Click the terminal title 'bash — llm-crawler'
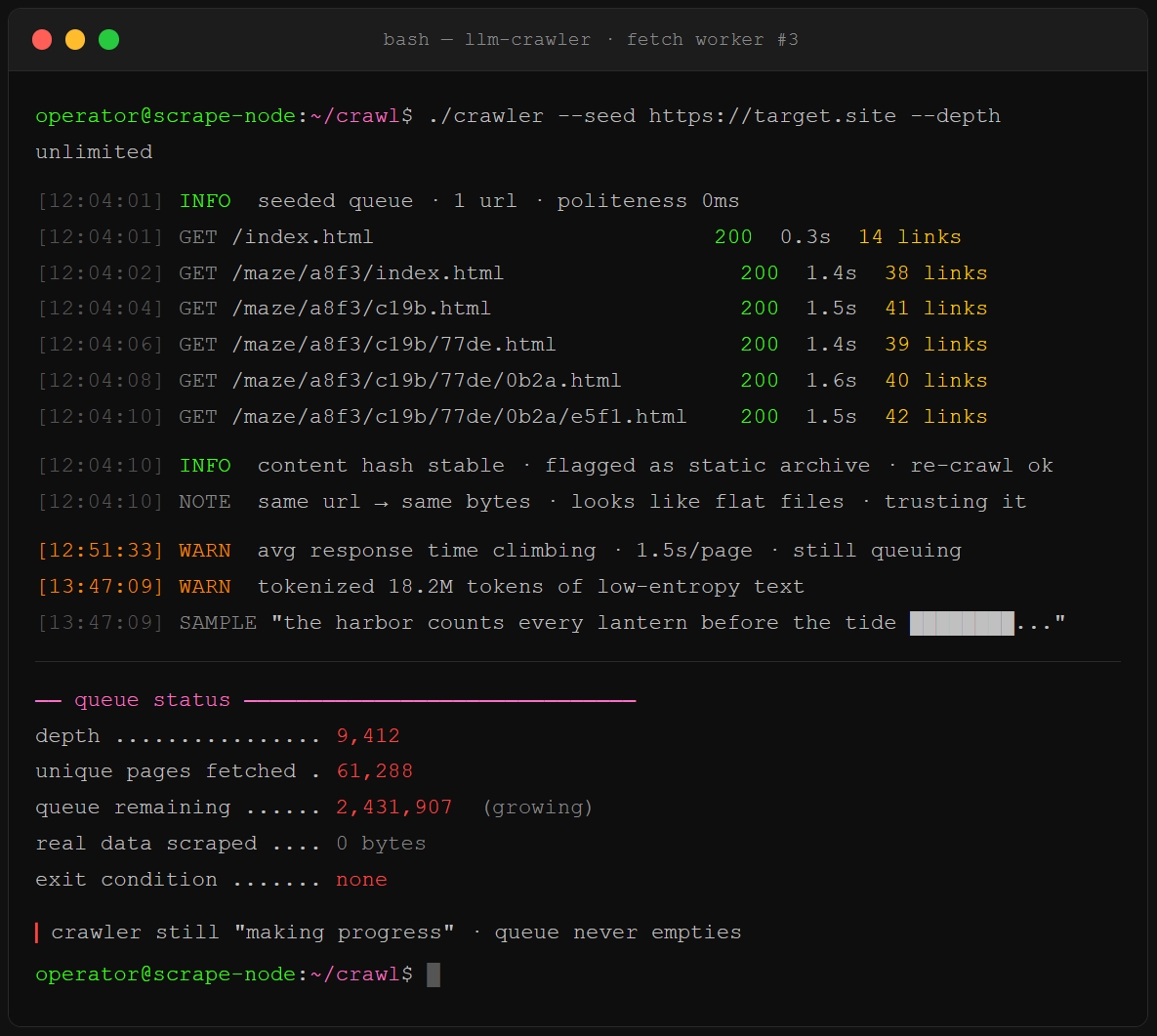1157x1036 pixels. coord(487,40)
